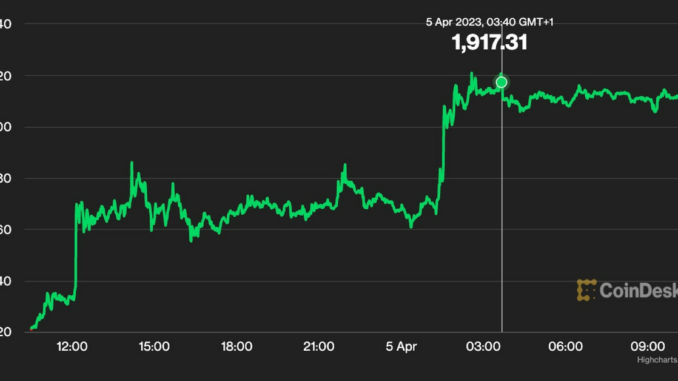Click the 09:00 time axis label

pyautogui.click(x=648, y=346)
